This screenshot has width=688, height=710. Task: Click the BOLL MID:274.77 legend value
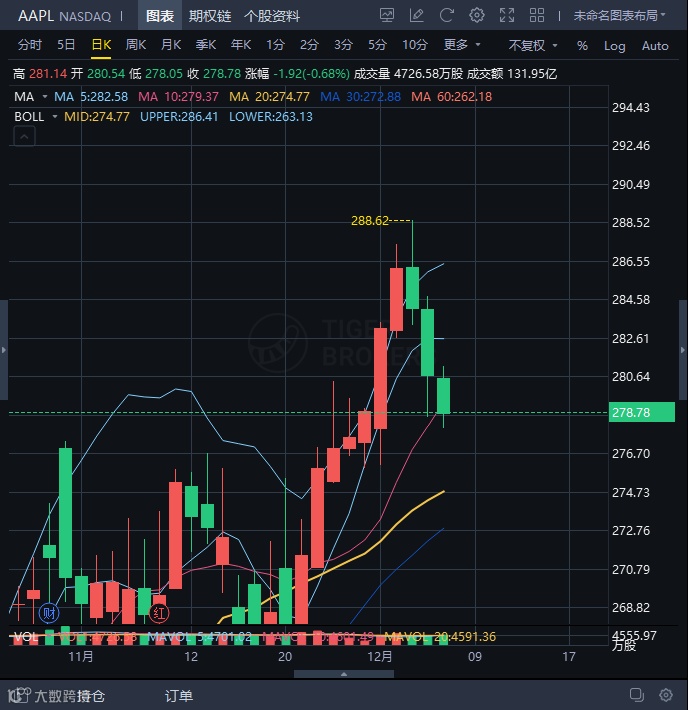pyautogui.click(x=97, y=116)
